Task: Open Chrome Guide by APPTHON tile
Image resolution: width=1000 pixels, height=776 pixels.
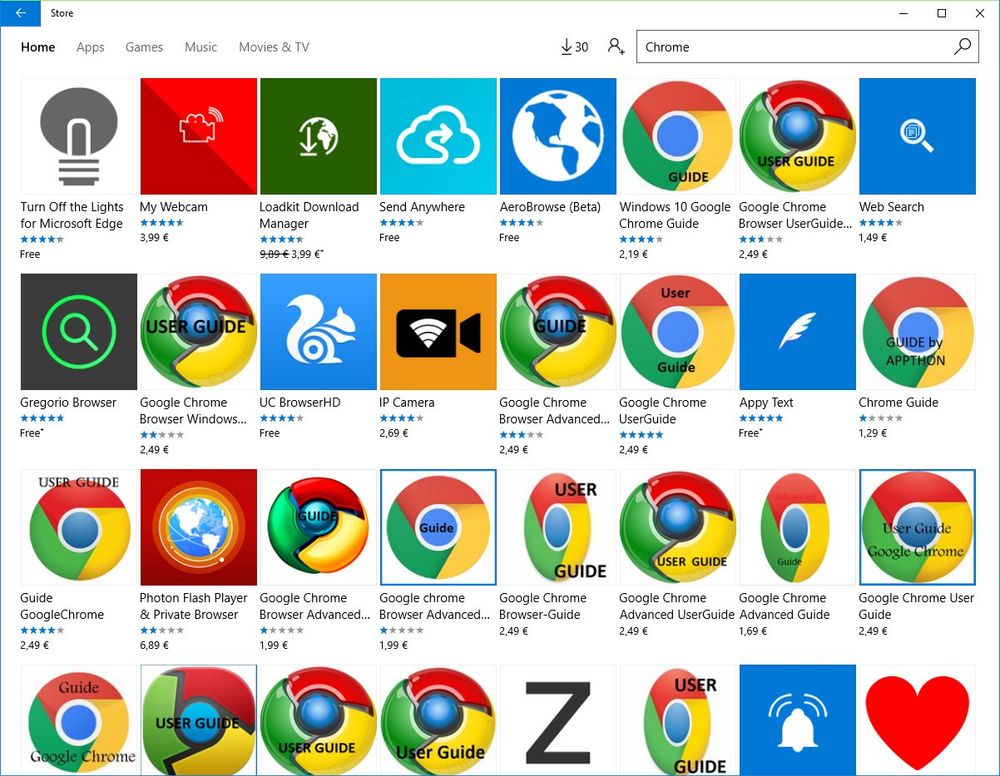Action: [x=917, y=332]
